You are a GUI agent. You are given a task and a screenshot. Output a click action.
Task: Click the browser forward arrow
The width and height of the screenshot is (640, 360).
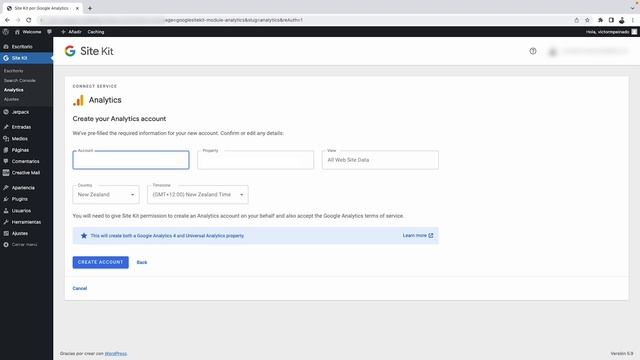coord(18,20)
